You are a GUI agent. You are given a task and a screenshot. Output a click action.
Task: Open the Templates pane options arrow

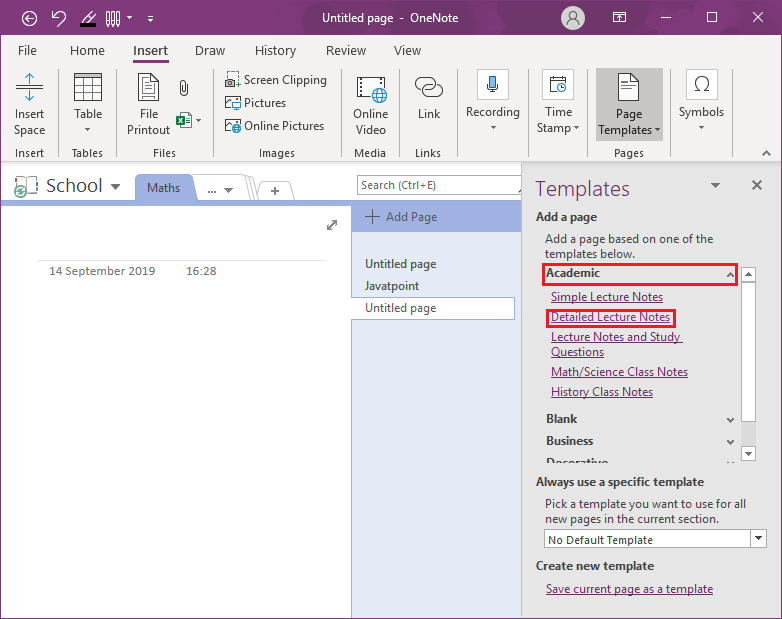715,186
